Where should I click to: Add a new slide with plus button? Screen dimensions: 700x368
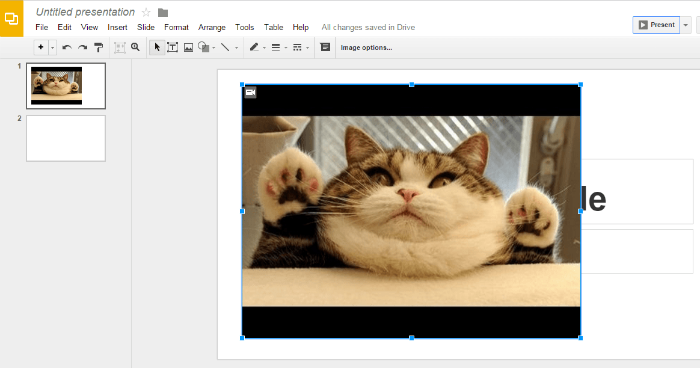[x=41, y=47]
